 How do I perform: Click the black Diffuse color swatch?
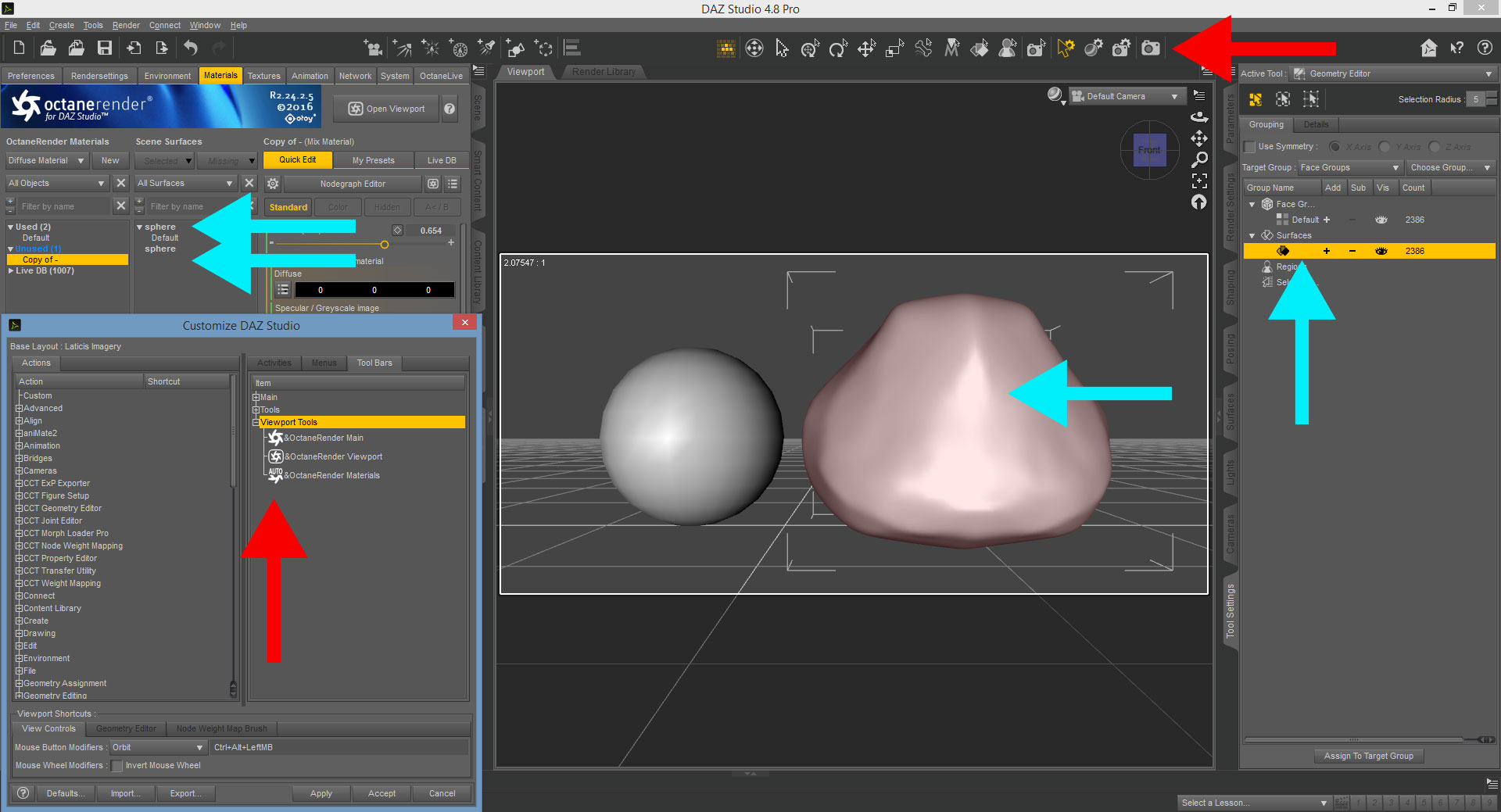[x=374, y=290]
